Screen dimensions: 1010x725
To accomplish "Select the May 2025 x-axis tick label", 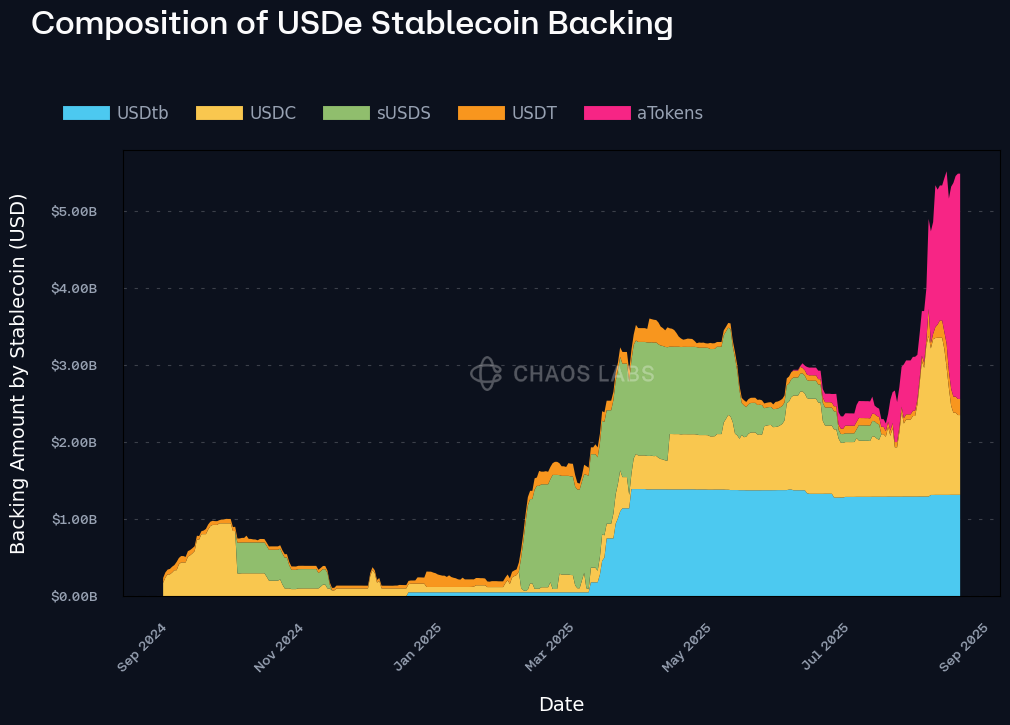I will [x=687, y=646].
